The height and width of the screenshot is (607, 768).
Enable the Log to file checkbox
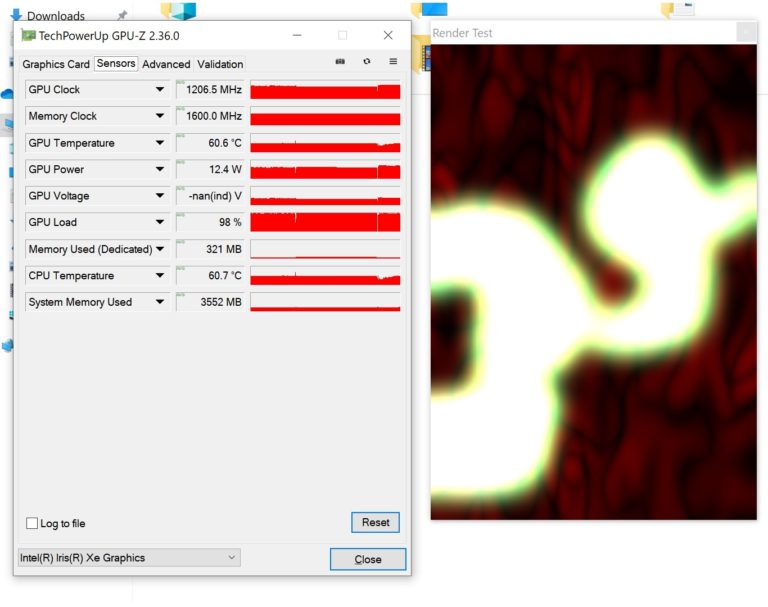tap(32, 523)
